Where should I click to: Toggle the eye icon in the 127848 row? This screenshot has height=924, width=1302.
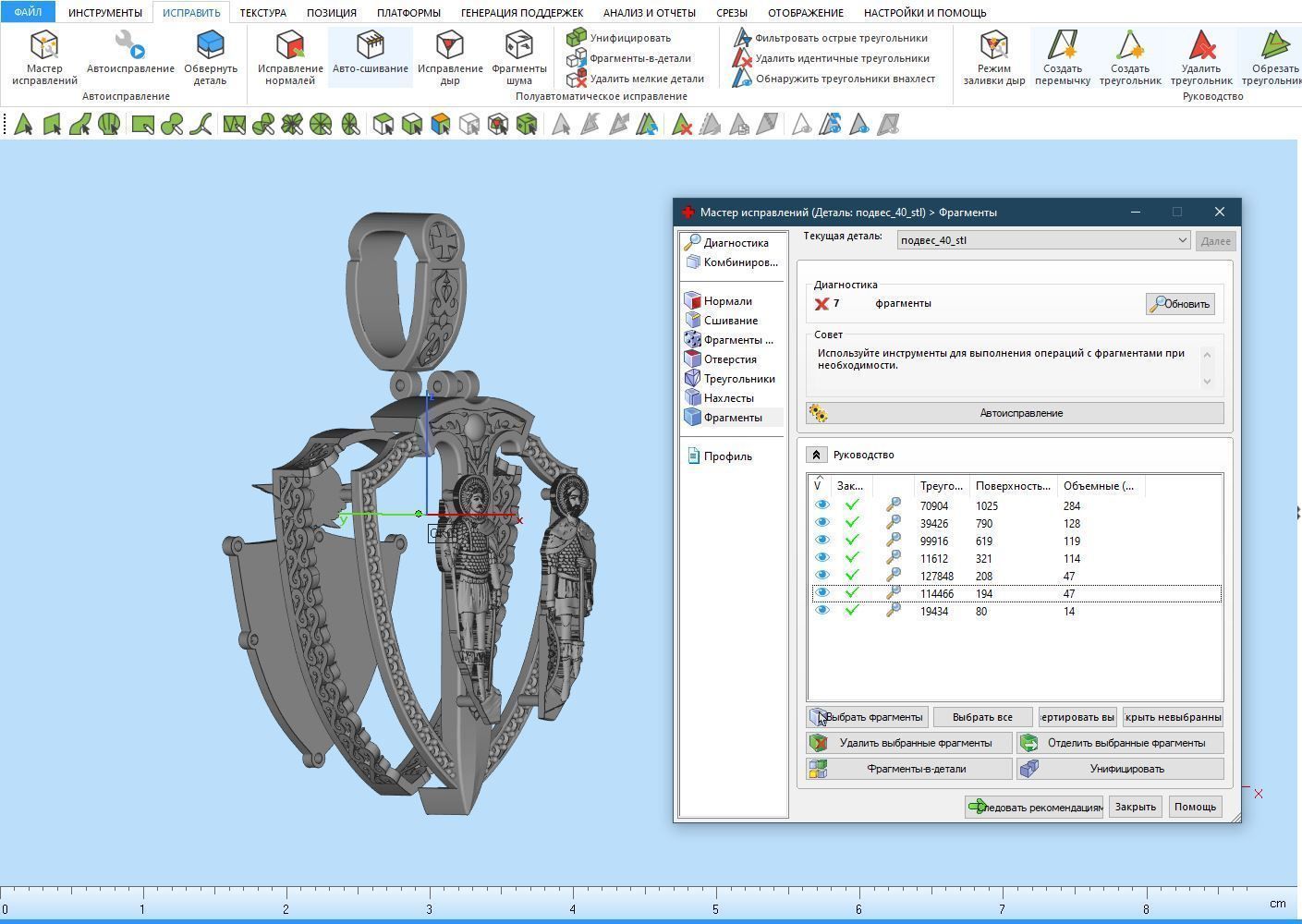coord(821,576)
